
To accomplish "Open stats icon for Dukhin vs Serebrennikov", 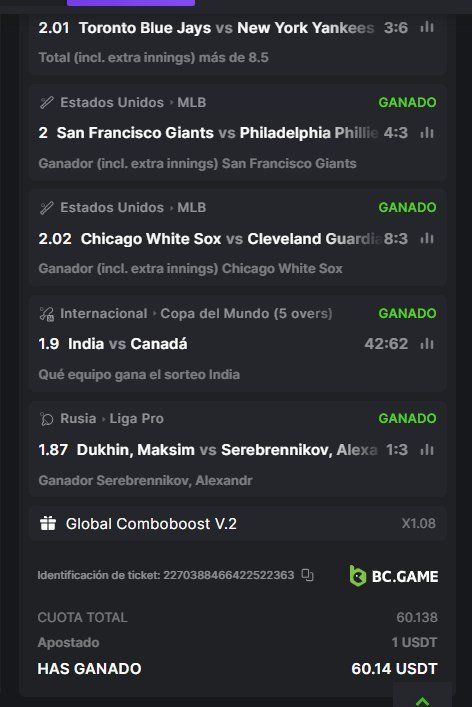I will coord(426,450).
